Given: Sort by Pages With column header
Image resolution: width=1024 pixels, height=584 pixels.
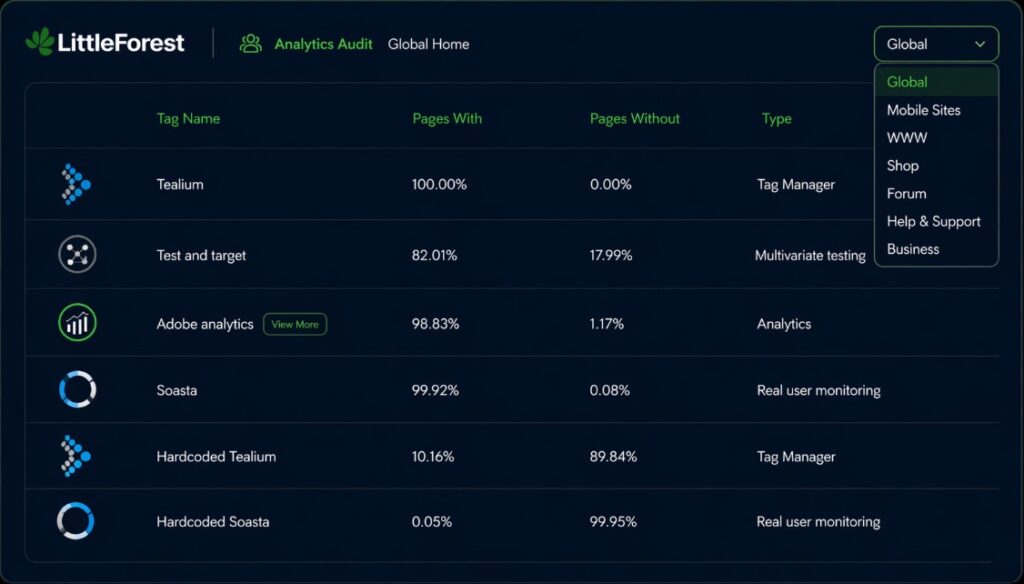Looking at the screenshot, I should (x=447, y=118).
